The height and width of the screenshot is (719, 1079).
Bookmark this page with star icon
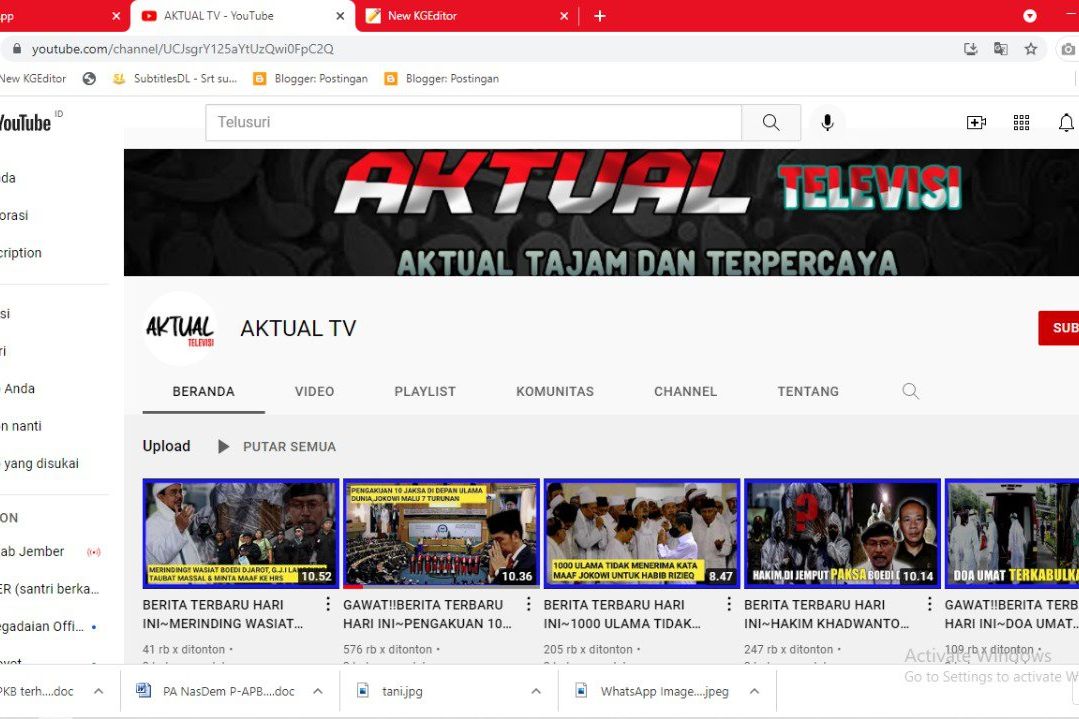1031,49
